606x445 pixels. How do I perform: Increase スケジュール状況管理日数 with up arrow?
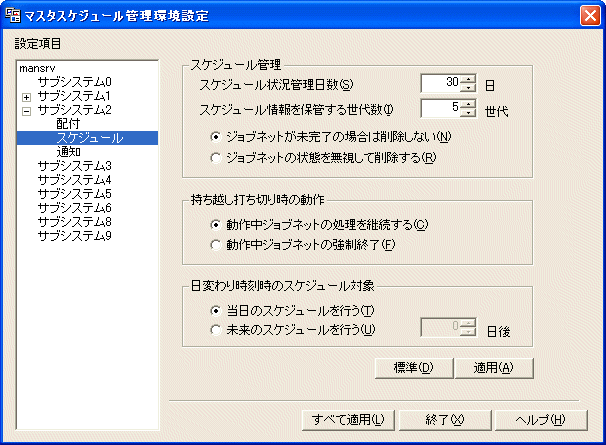(x=468, y=79)
